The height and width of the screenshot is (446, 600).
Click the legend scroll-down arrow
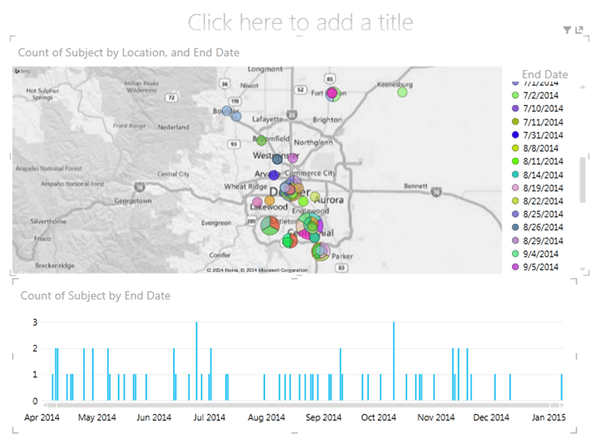tap(582, 269)
